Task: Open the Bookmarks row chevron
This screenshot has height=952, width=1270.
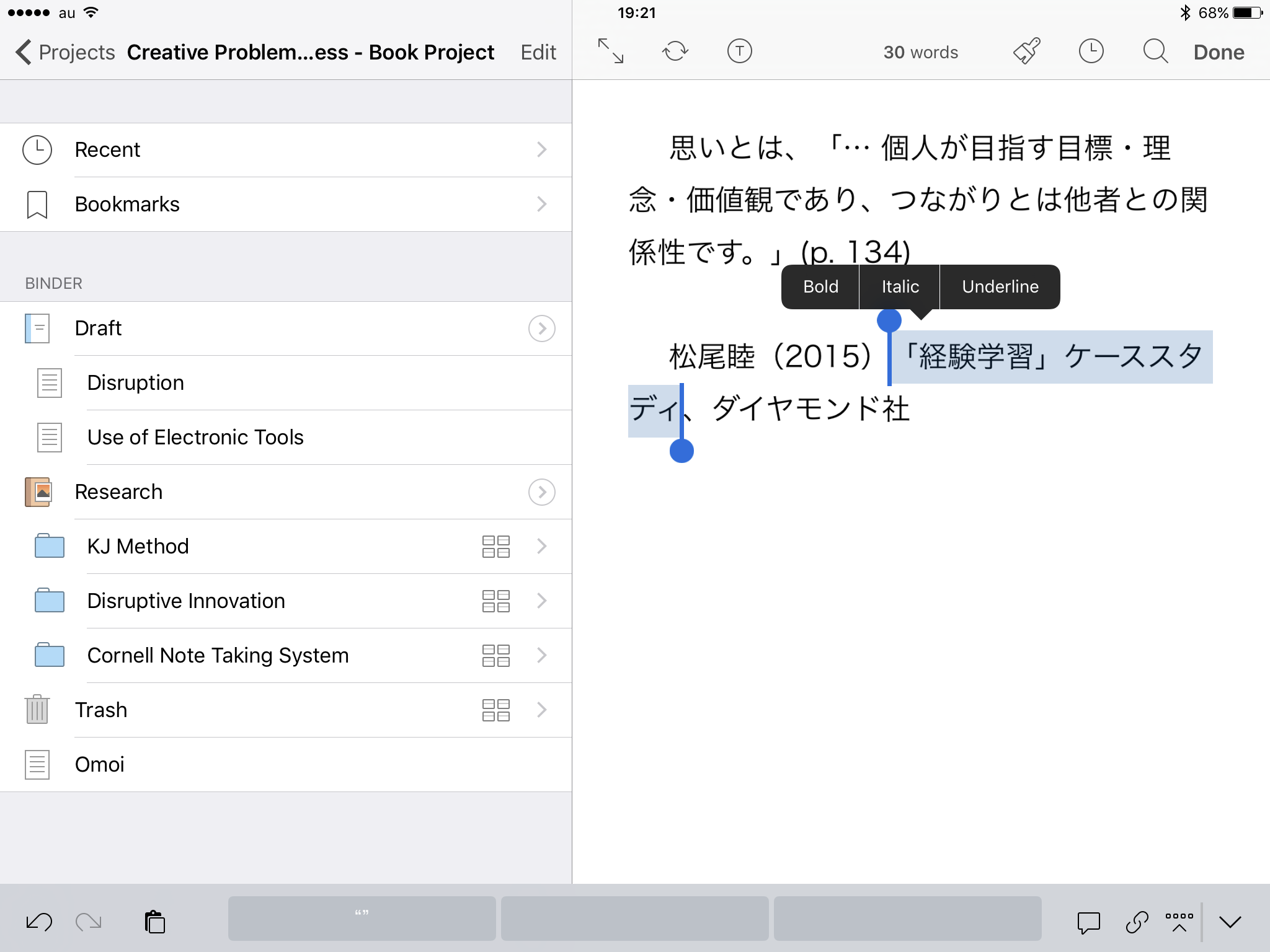Action: 542,204
